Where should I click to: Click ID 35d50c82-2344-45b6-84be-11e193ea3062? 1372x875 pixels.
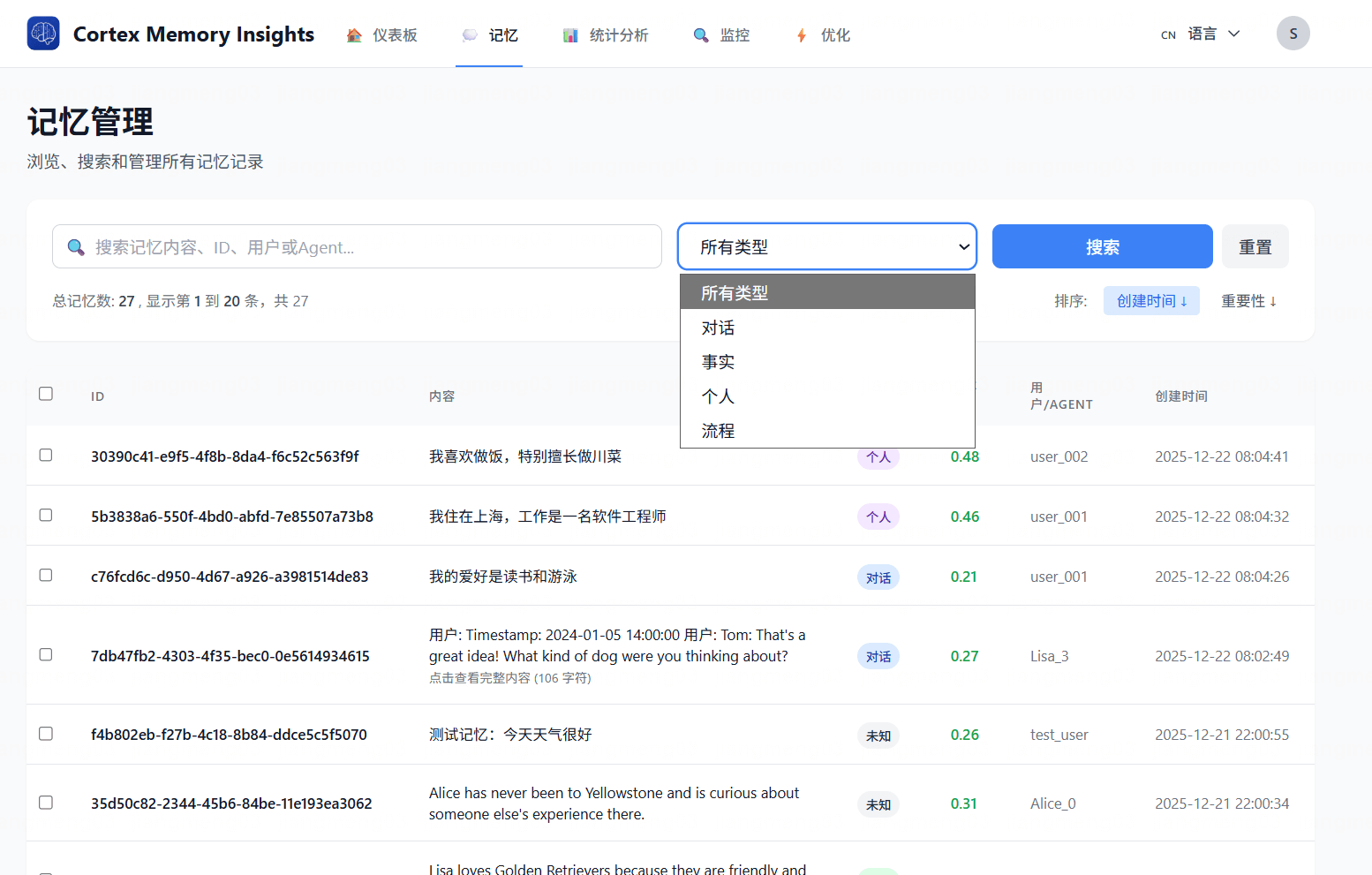point(231,803)
